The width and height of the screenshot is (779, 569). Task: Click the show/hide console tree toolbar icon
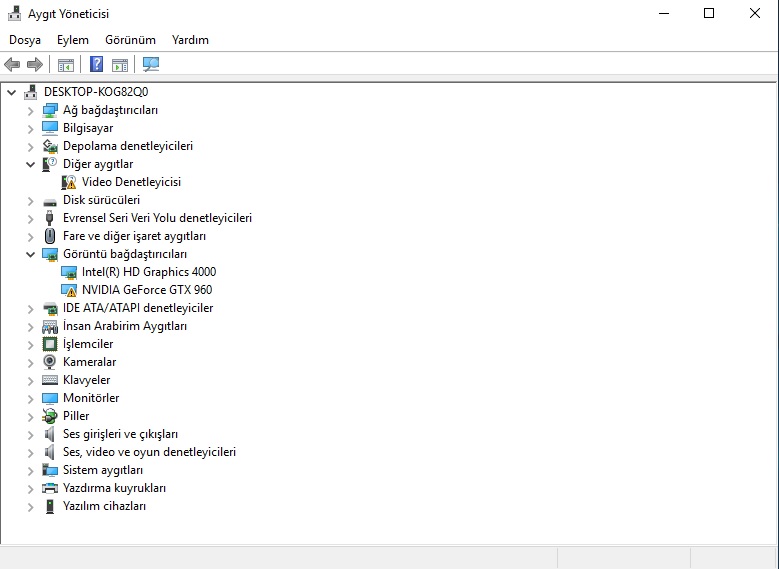[x=66, y=65]
